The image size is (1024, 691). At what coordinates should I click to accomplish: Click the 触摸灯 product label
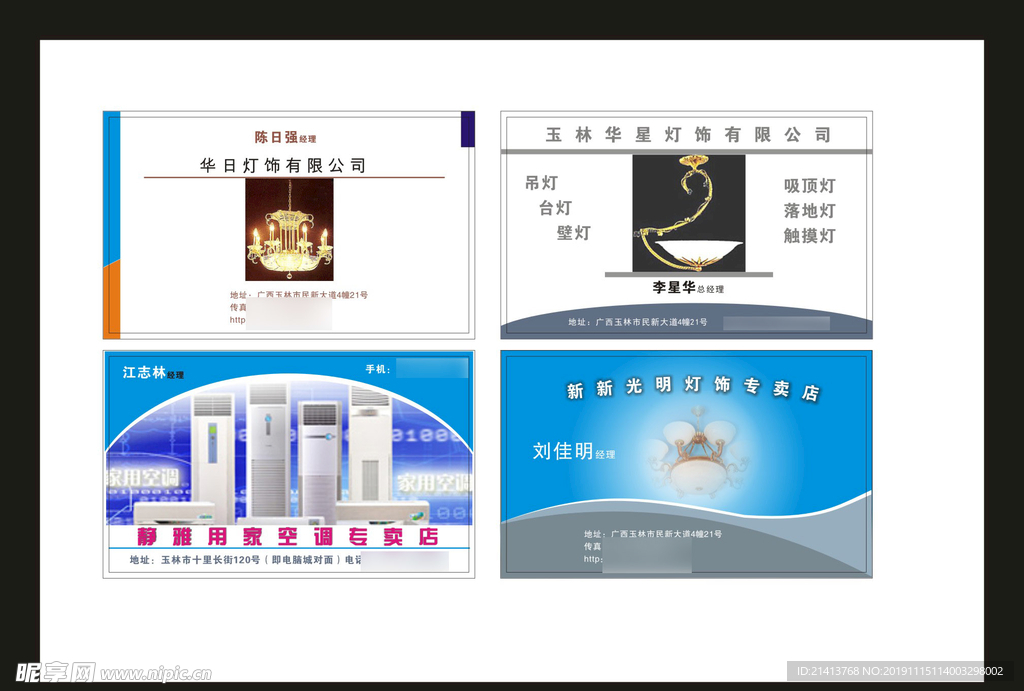pos(809,236)
